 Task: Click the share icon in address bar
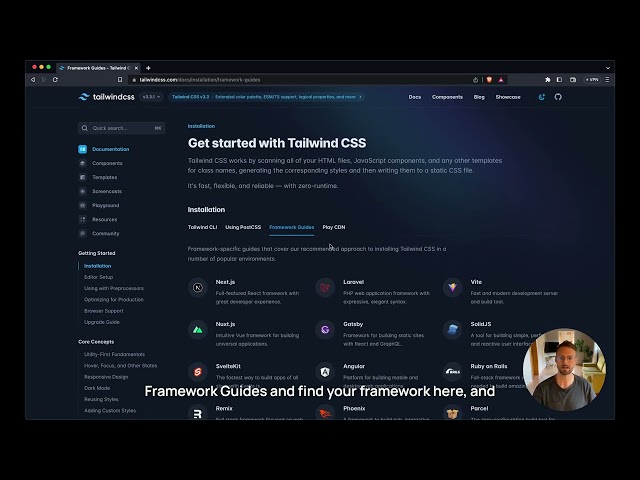click(x=475, y=80)
